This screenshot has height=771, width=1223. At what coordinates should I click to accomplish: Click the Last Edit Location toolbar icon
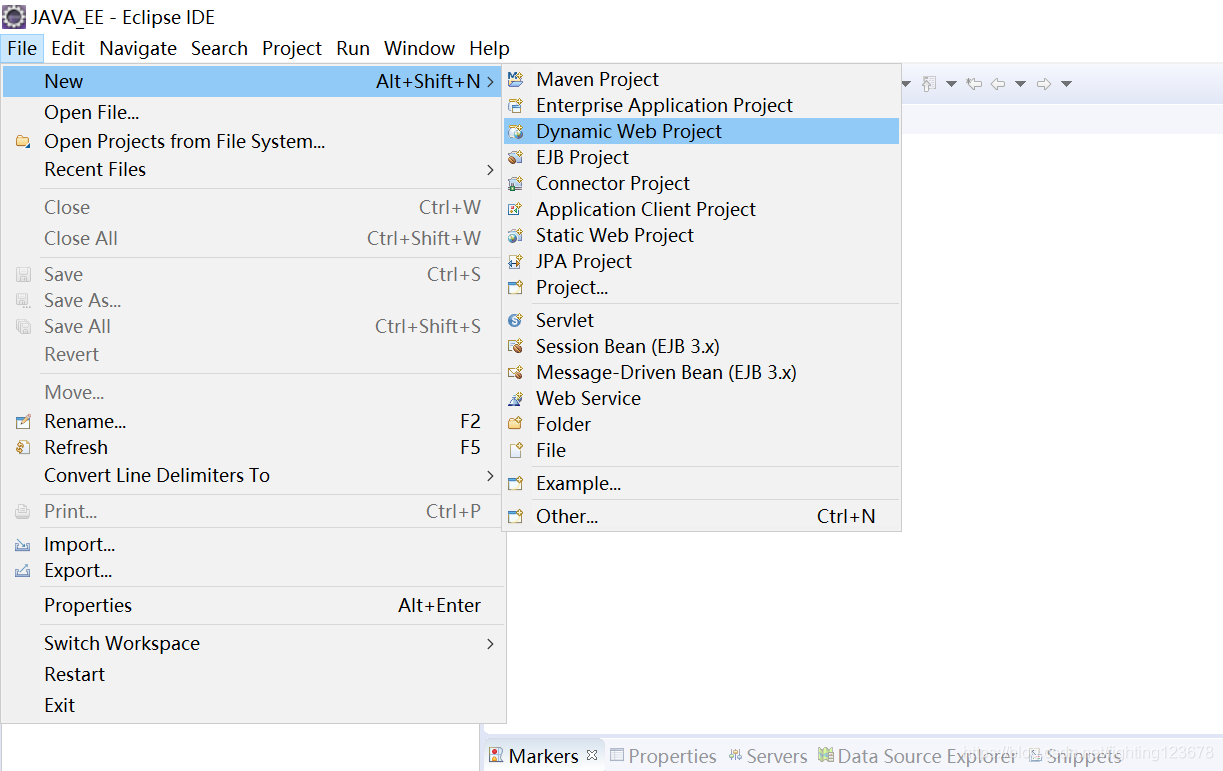pyautogui.click(x=974, y=84)
